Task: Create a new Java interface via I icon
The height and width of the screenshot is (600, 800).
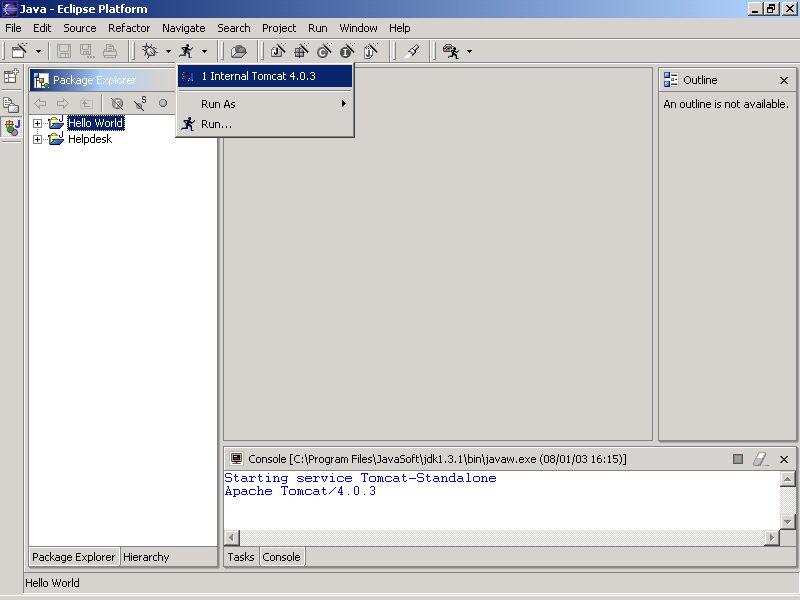Action: 347,51
